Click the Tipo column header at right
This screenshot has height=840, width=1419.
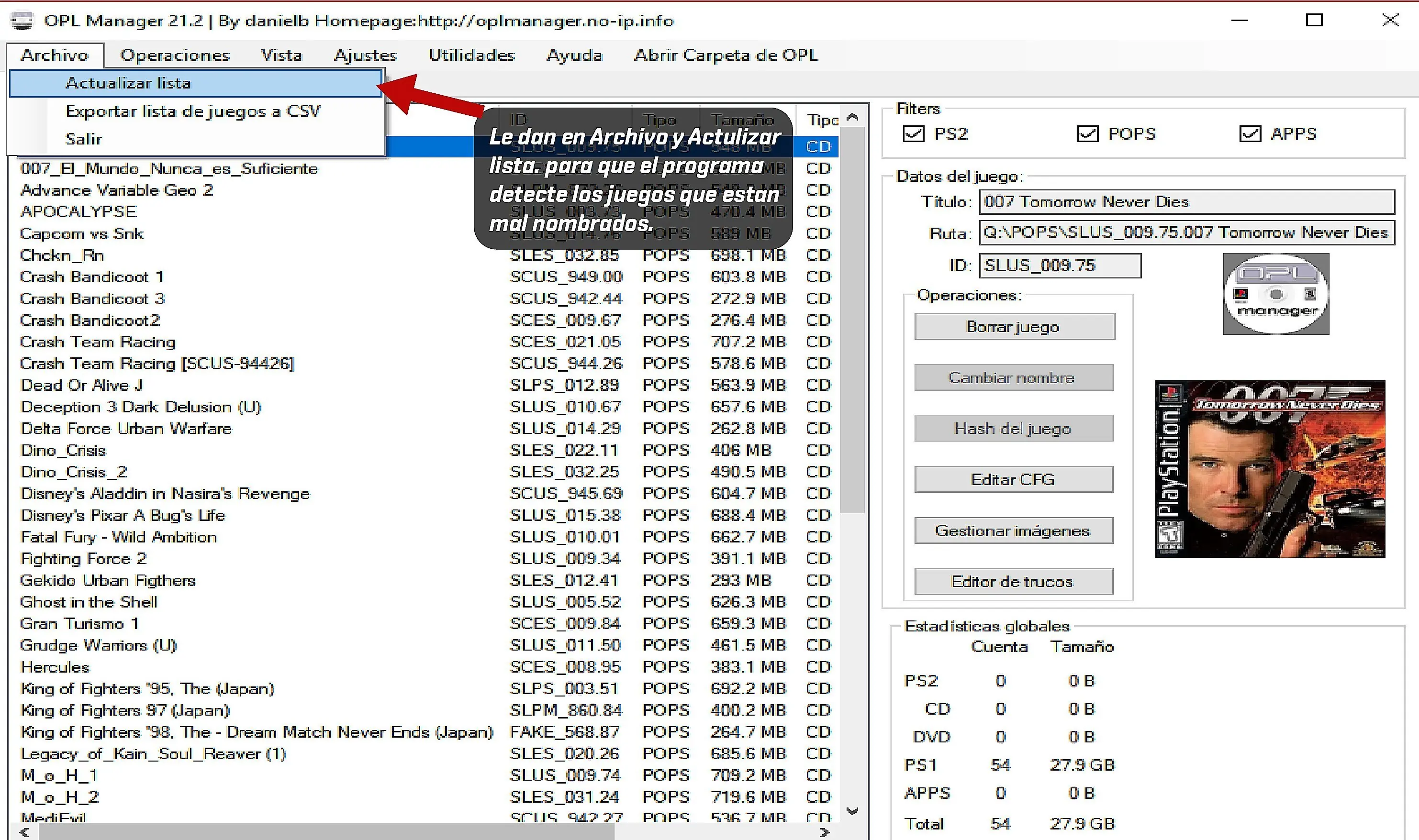point(822,120)
